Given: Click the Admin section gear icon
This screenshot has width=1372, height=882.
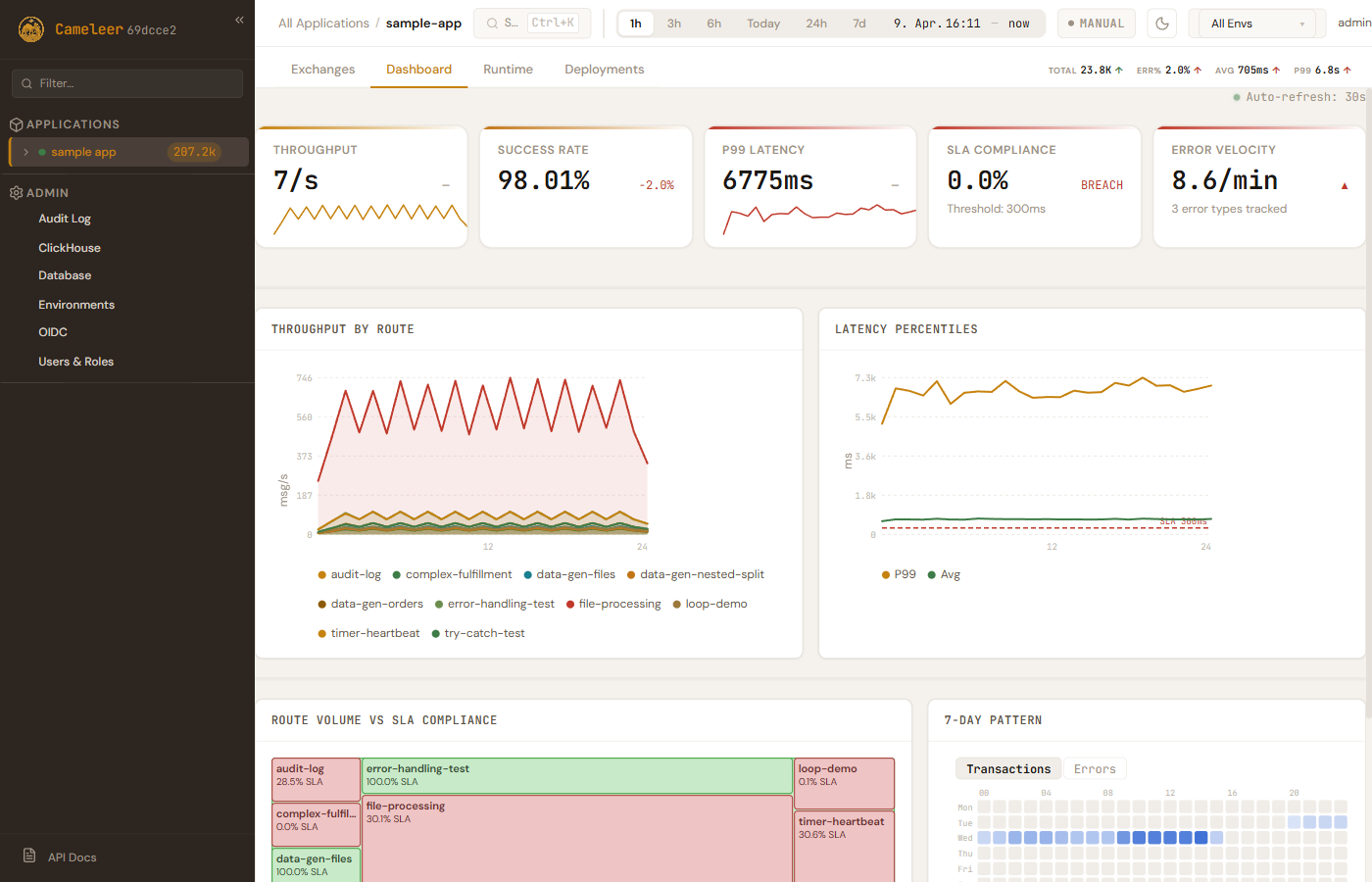Looking at the screenshot, I should [16, 193].
